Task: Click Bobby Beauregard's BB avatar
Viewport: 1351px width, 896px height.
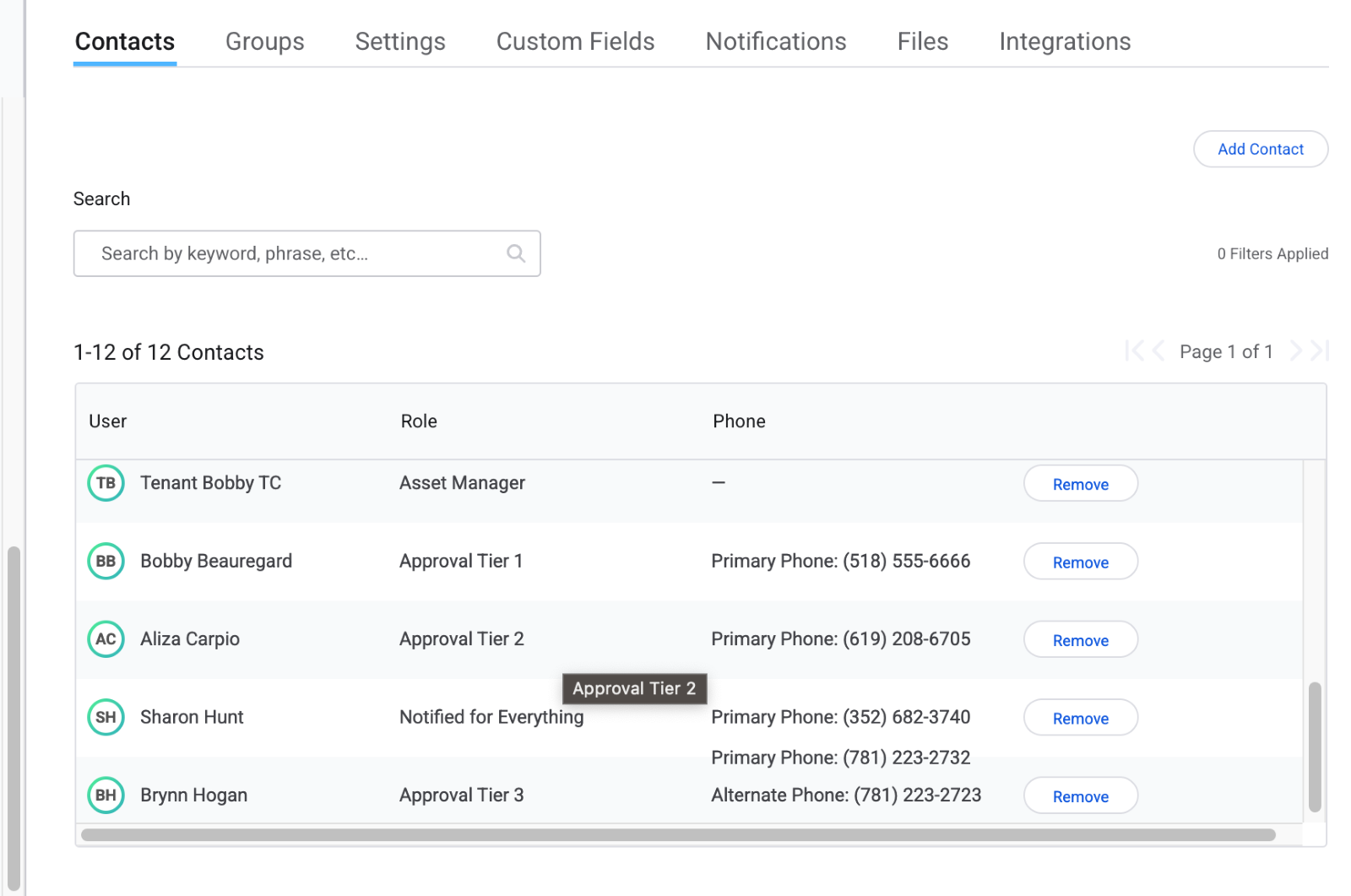Action: coord(106,562)
